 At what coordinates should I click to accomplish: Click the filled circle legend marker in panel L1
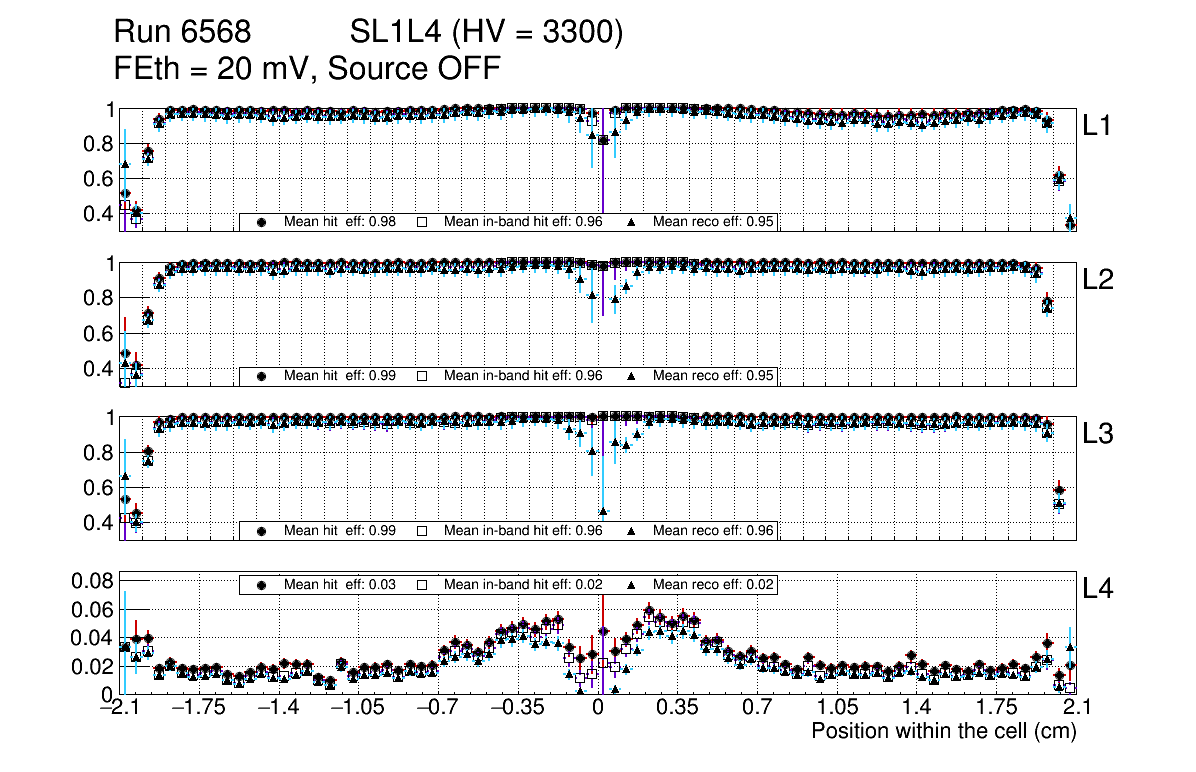point(262,222)
